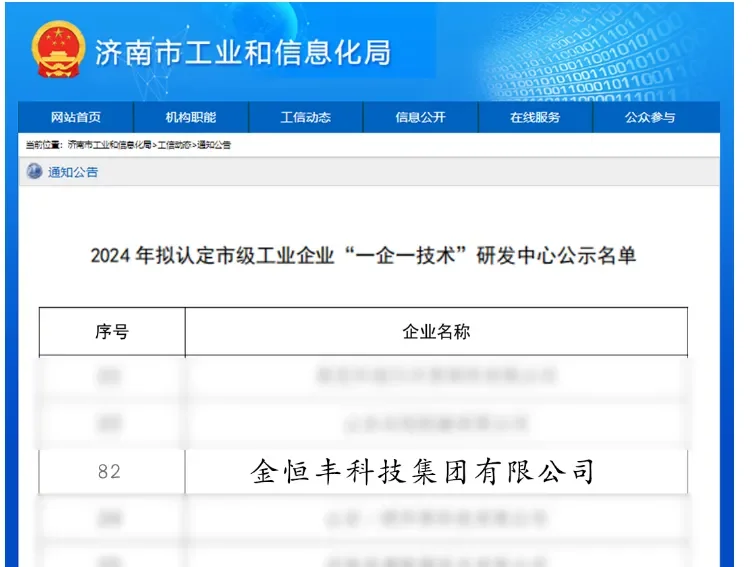Choose 公众参与 in the navigation bar

click(x=650, y=117)
